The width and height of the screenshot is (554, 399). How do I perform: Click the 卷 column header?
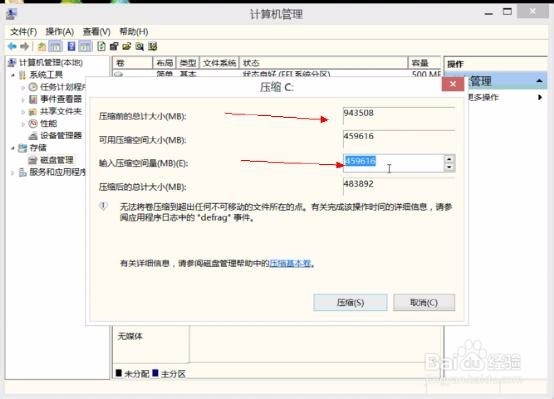coord(133,63)
